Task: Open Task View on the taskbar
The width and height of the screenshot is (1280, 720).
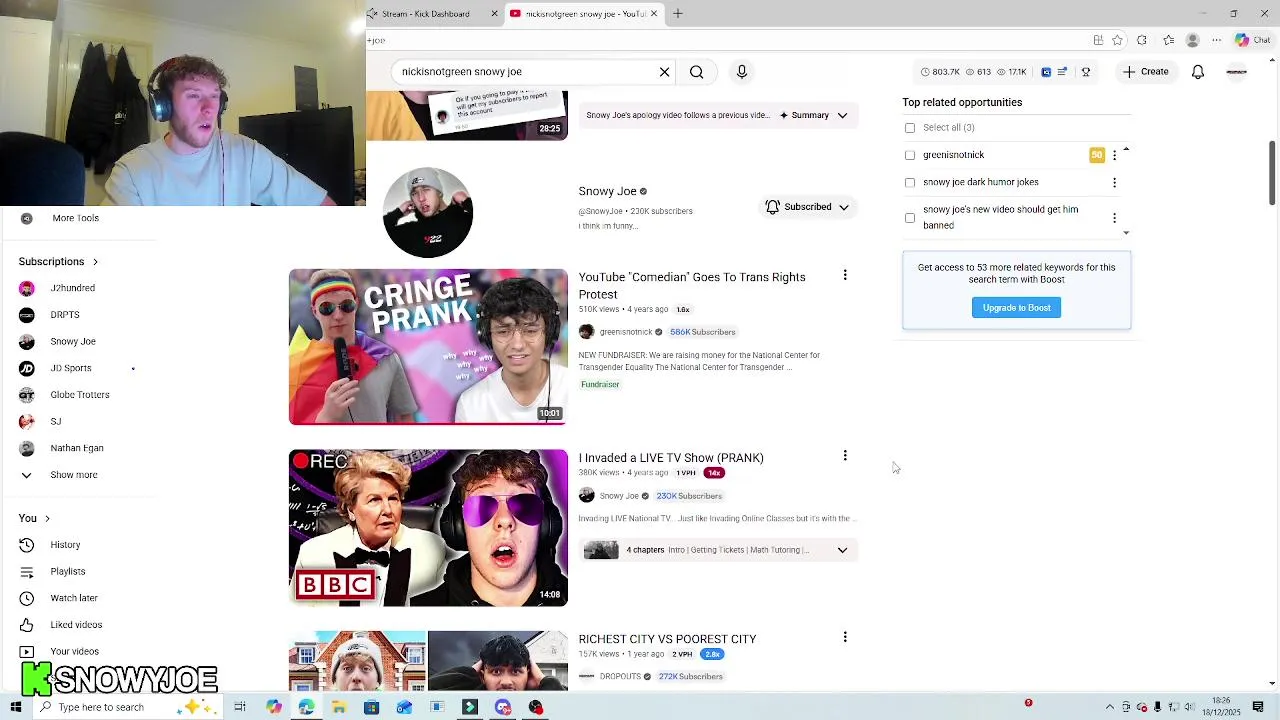Action: pyautogui.click(x=240, y=707)
